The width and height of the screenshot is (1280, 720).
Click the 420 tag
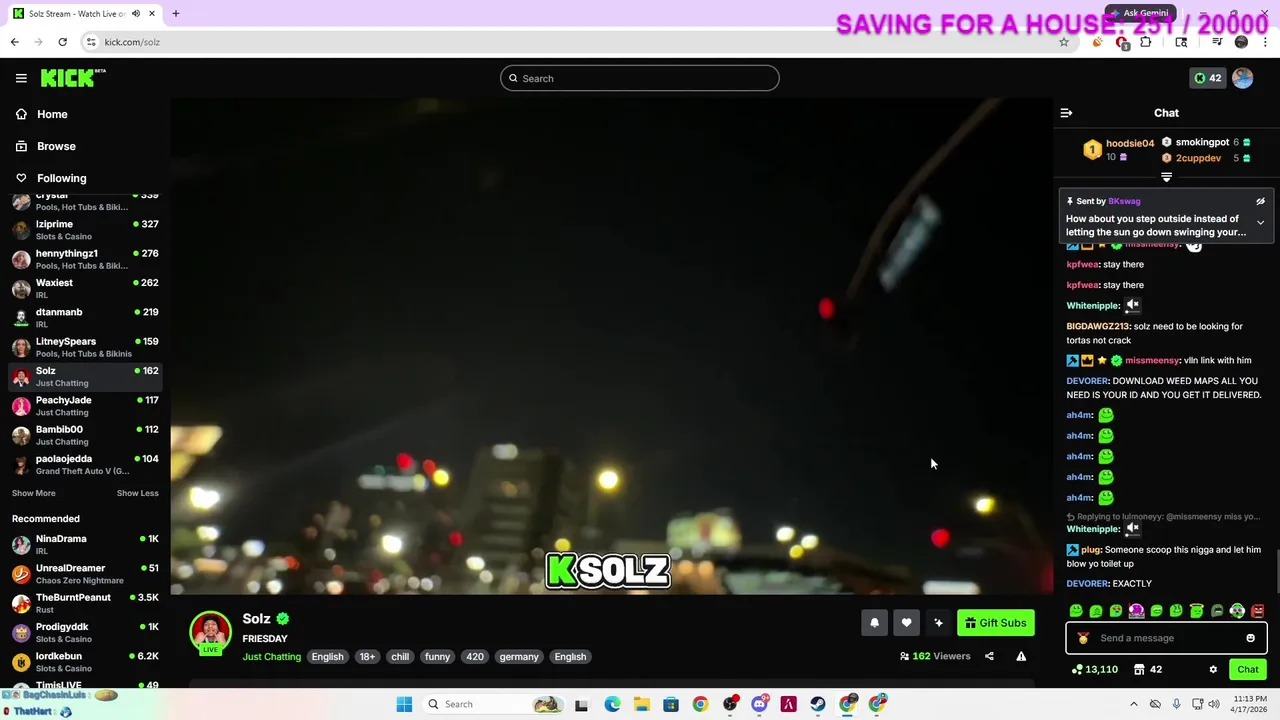[475, 657]
